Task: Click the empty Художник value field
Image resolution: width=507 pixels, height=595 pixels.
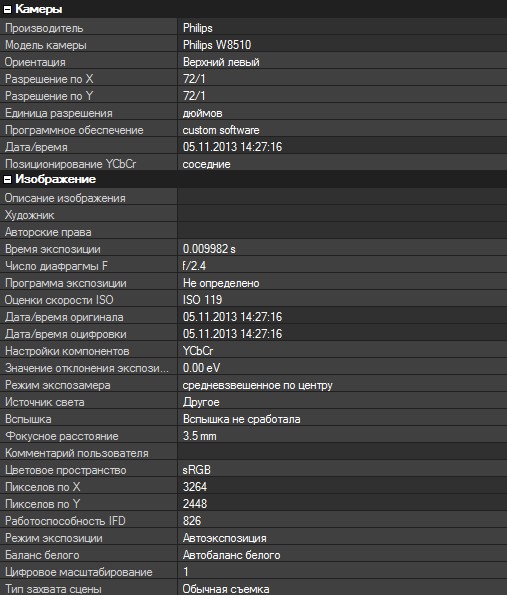Action: click(x=342, y=215)
